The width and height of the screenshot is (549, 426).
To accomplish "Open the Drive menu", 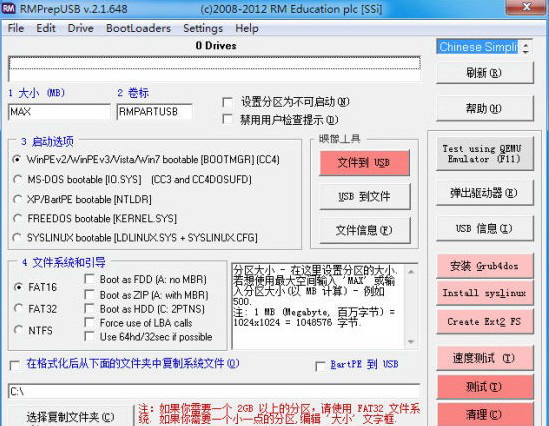I will tap(81, 28).
